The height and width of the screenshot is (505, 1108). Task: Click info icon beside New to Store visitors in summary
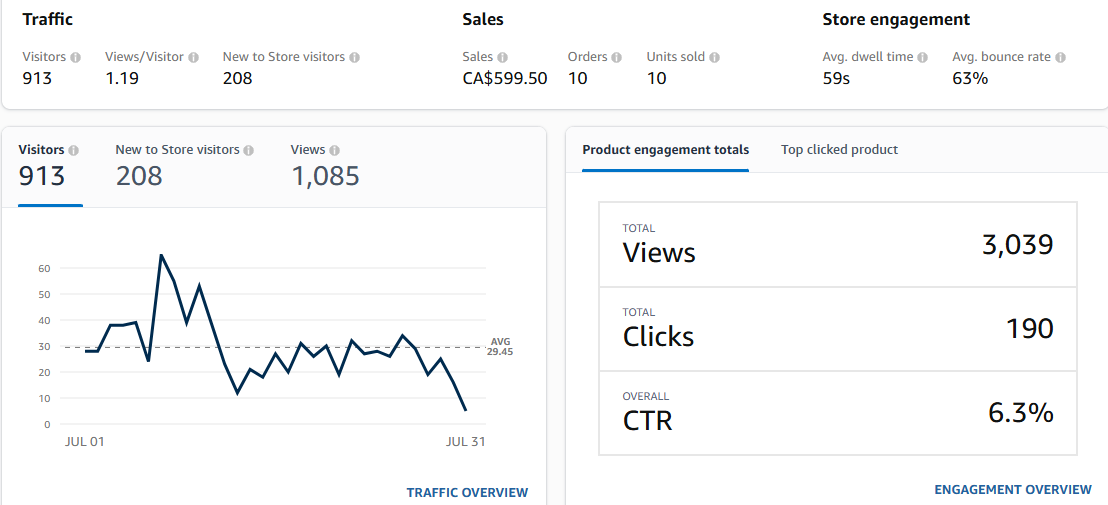click(x=355, y=58)
